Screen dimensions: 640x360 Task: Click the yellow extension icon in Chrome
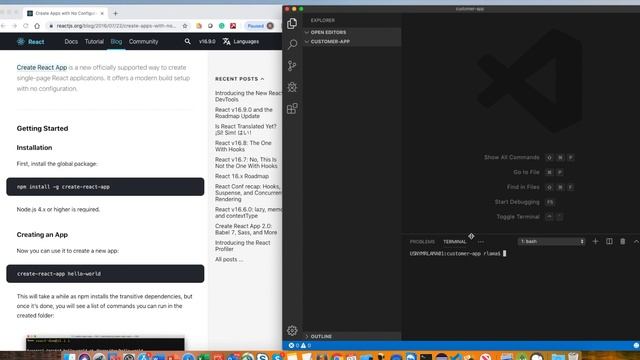(x=199, y=26)
